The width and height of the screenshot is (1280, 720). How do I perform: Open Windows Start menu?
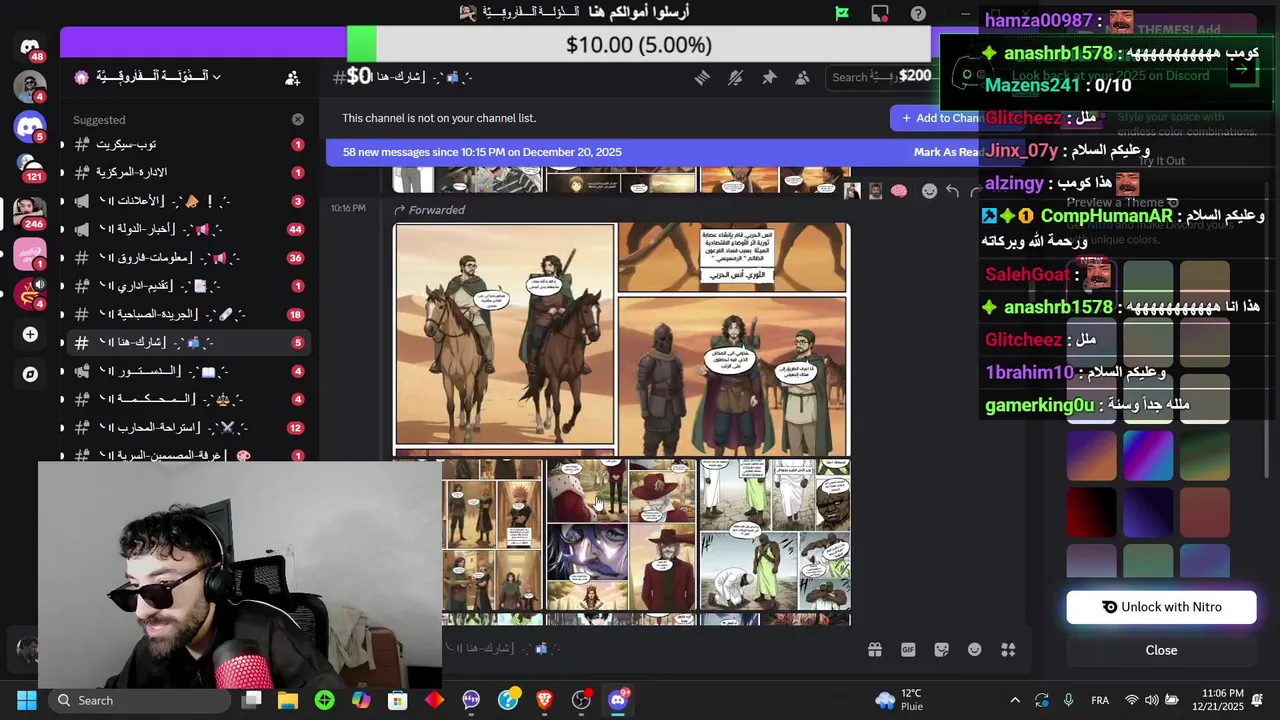(26, 700)
